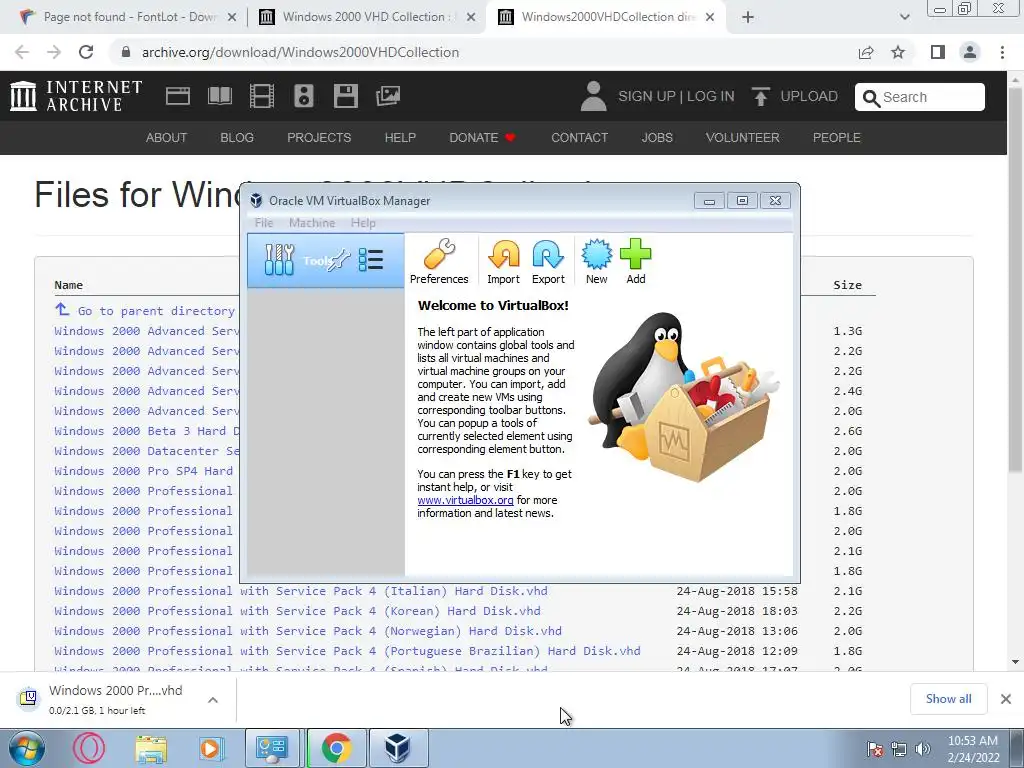Share this page icon in address bar
1024x768 pixels.
pyautogui.click(x=866, y=52)
